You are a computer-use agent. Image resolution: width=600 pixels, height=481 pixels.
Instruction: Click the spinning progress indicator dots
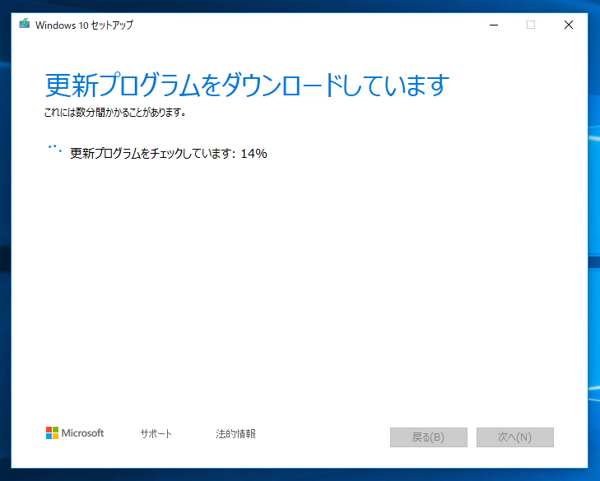54,149
